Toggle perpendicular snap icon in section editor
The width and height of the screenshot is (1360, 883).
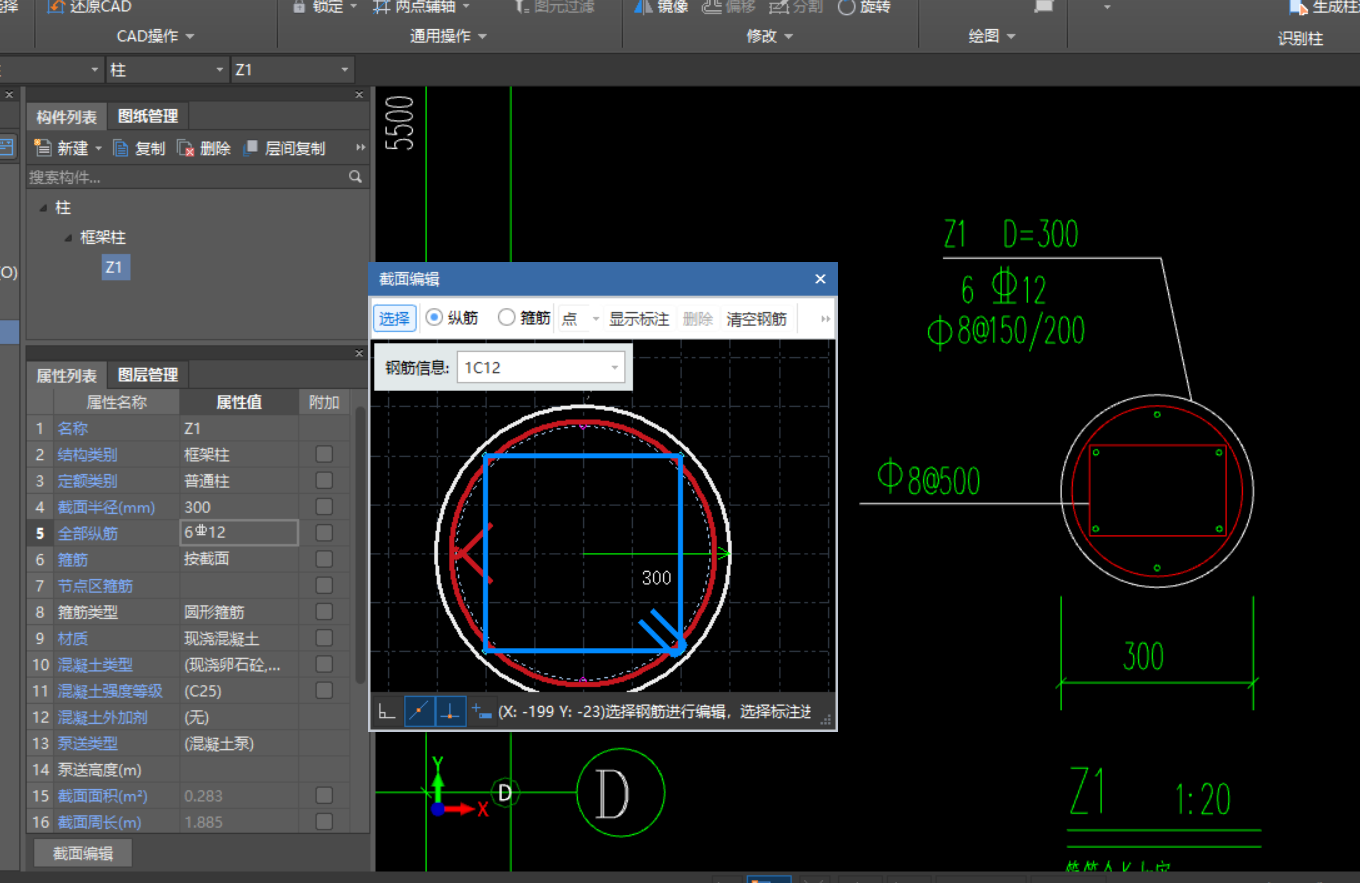tap(451, 711)
